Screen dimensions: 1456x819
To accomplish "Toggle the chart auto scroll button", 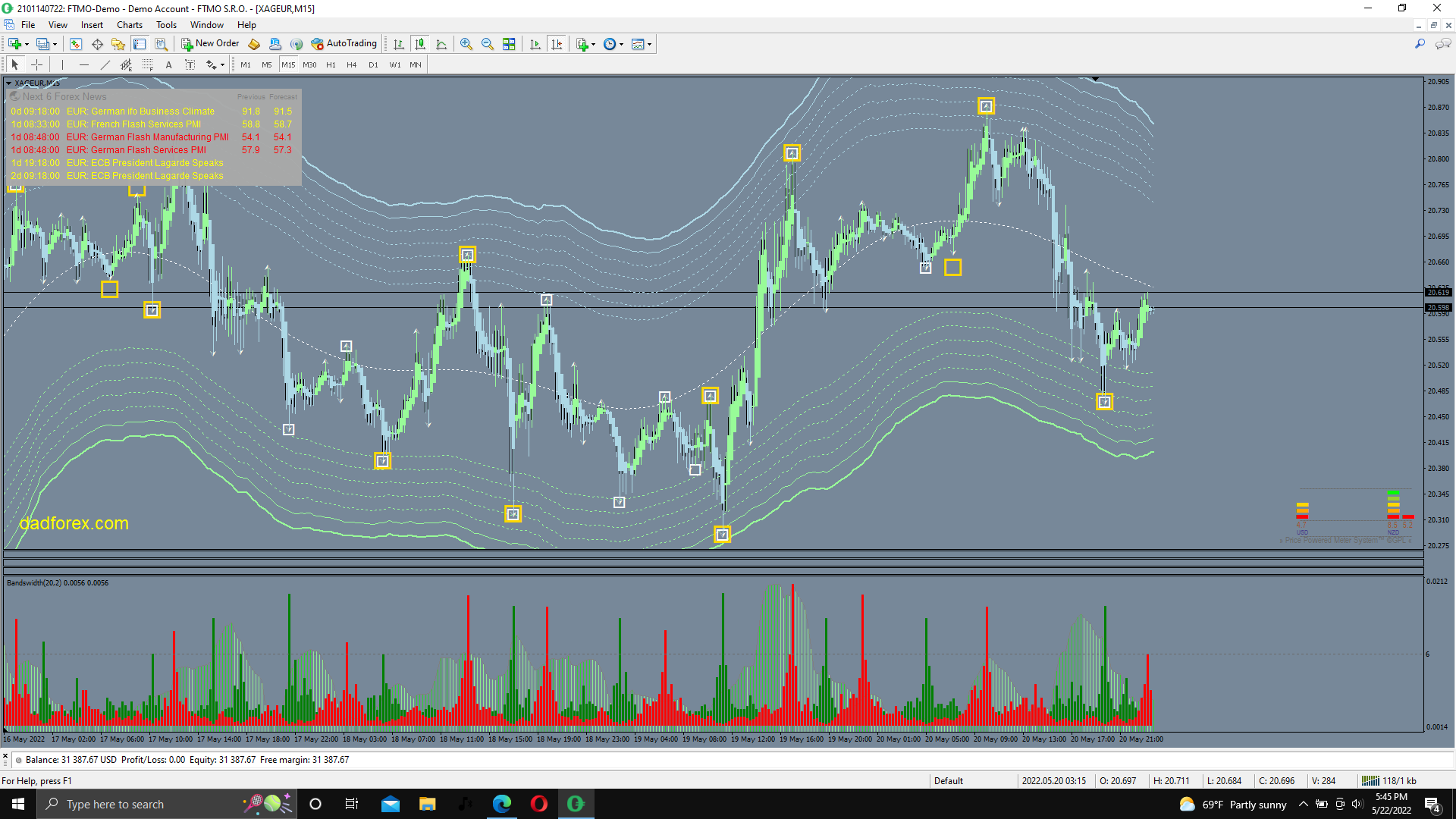I will pyautogui.click(x=535, y=44).
